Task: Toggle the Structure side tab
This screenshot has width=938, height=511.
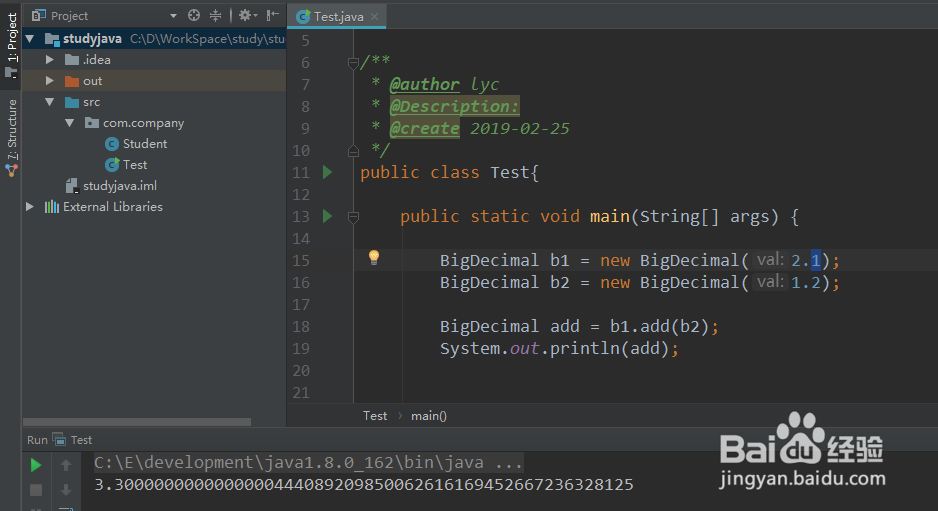Action: click(11, 138)
